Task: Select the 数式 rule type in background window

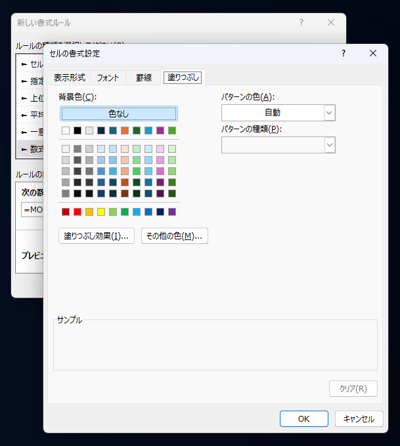Action: [x=31, y=149]
